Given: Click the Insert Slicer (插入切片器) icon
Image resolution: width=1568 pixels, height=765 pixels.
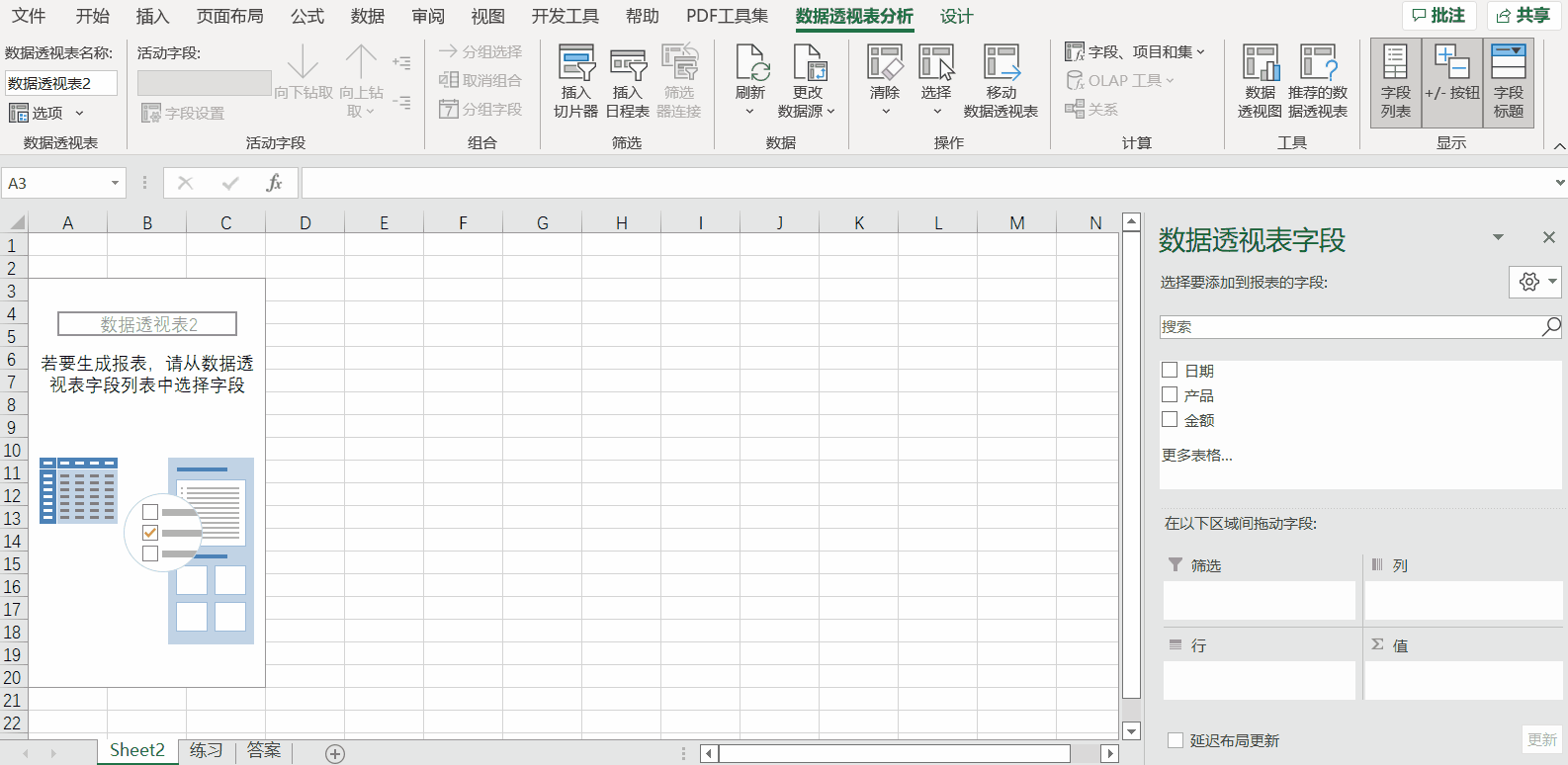Looking at the screenshot, I should (575, 64).
